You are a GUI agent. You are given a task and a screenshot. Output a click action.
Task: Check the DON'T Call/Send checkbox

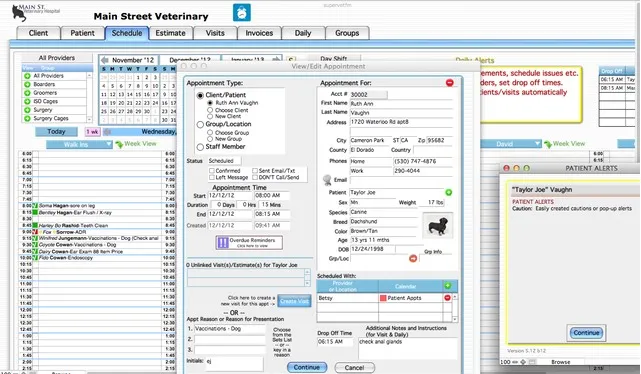tap(255, 177)
